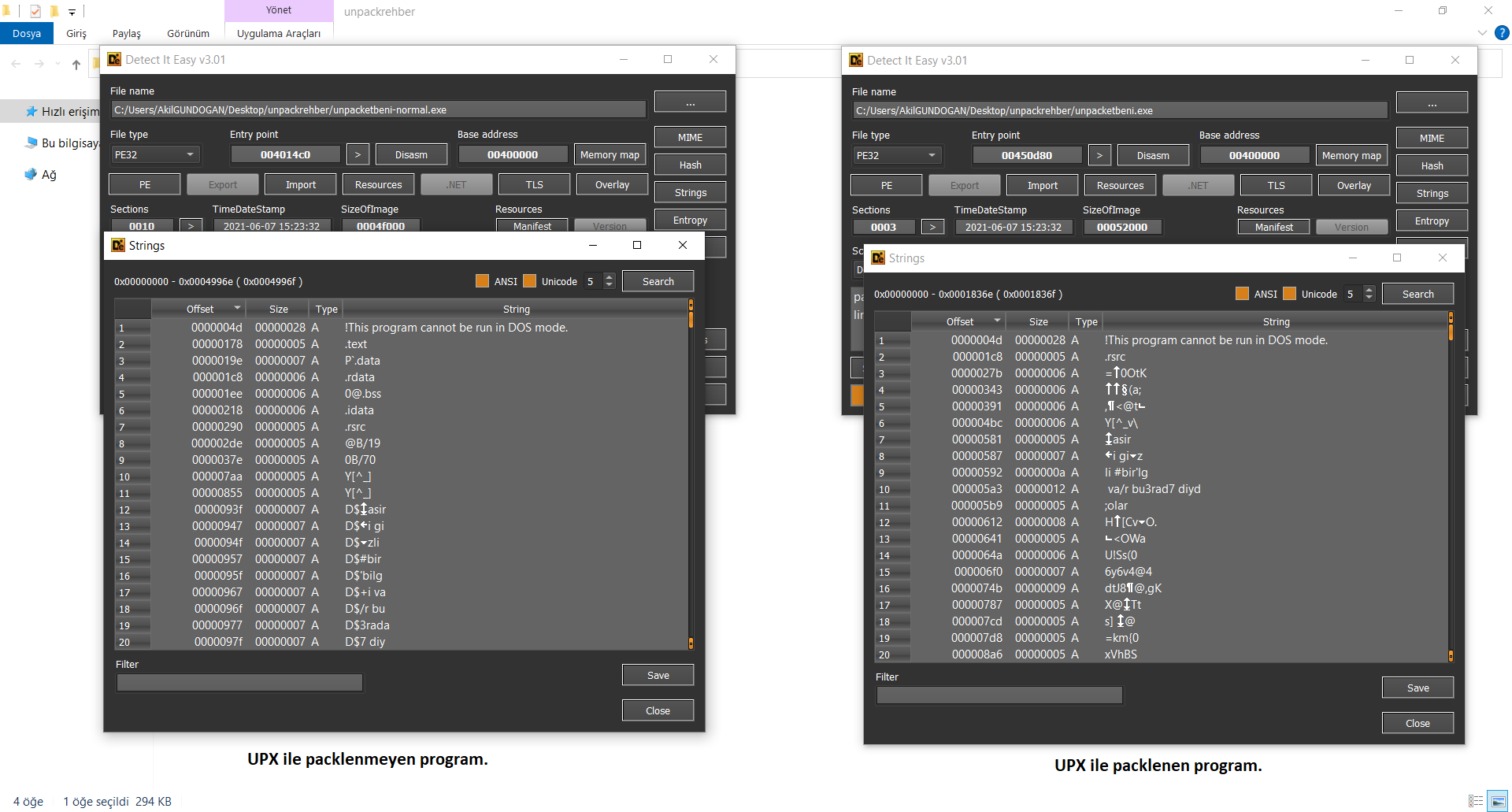Select the '.idata' string row in left Strings
Image resolution: width=1512 pixels, height=812 pixels.
402,410
